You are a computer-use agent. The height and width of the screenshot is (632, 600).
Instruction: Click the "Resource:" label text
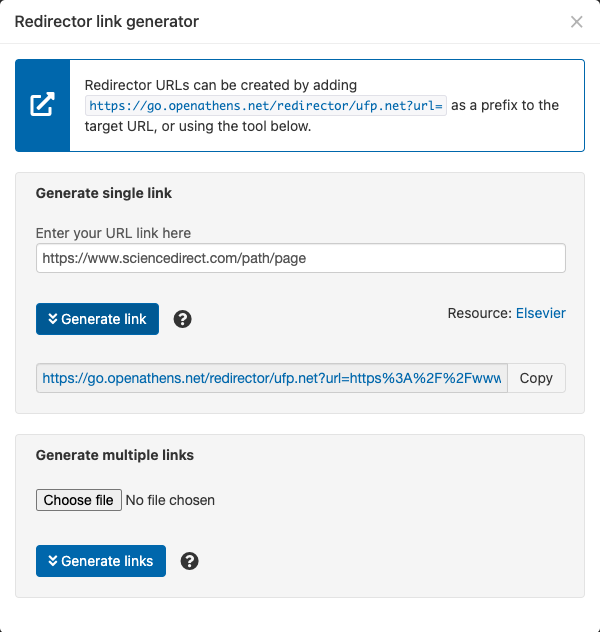(479, 314)
